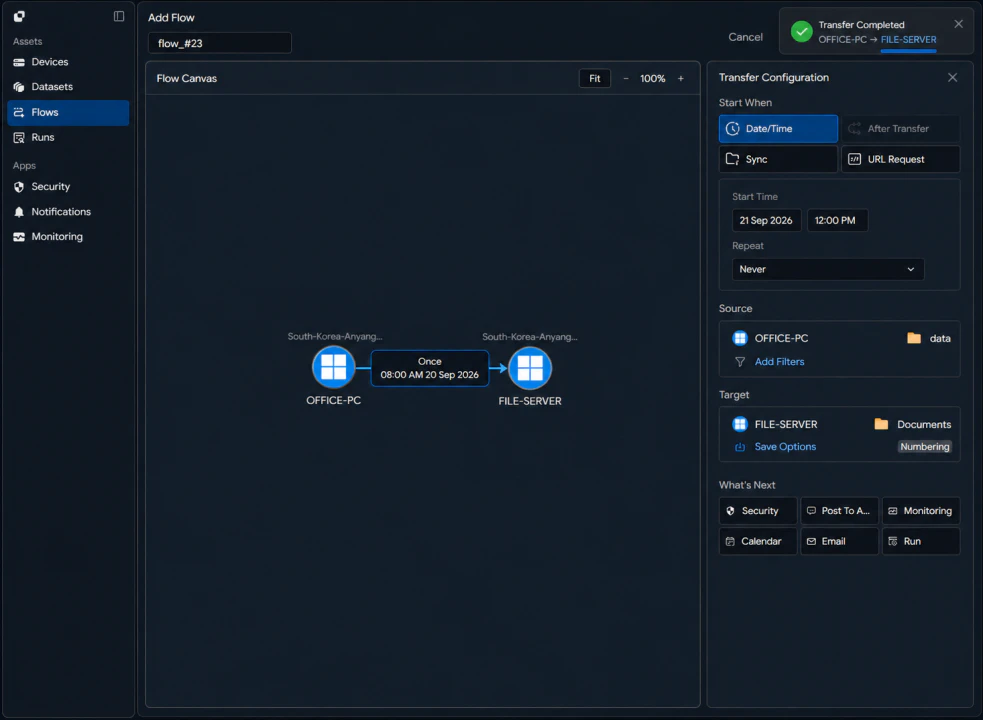Click the FILE-SERVER node icon on canvas

tap(530, 368)
